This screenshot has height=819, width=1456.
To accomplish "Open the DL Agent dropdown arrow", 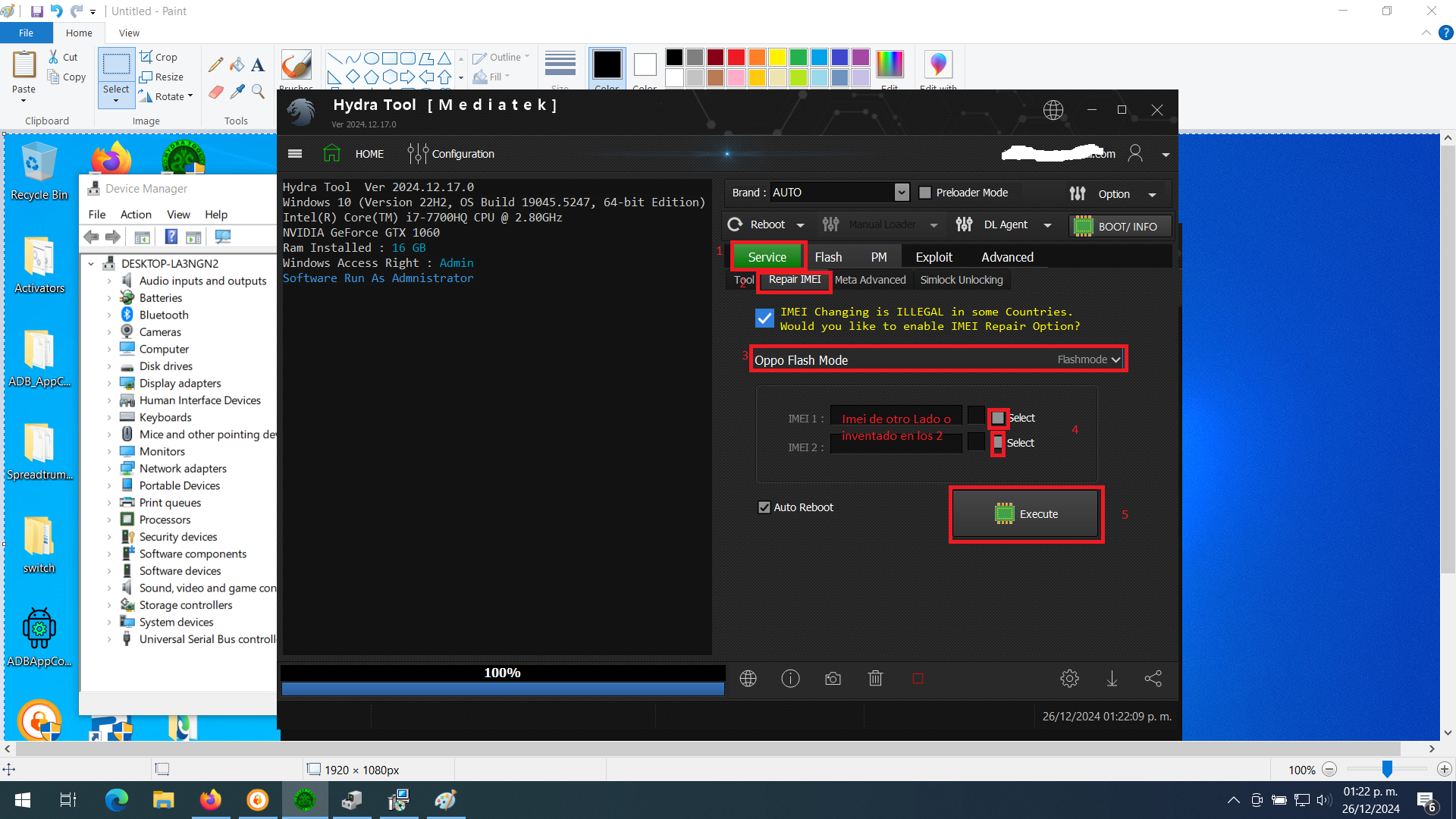I will pos(1047,225).
